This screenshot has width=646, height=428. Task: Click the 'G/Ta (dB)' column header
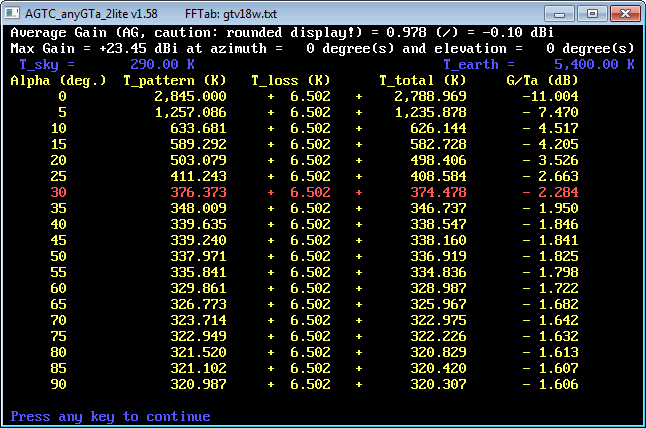coord(542,80)
